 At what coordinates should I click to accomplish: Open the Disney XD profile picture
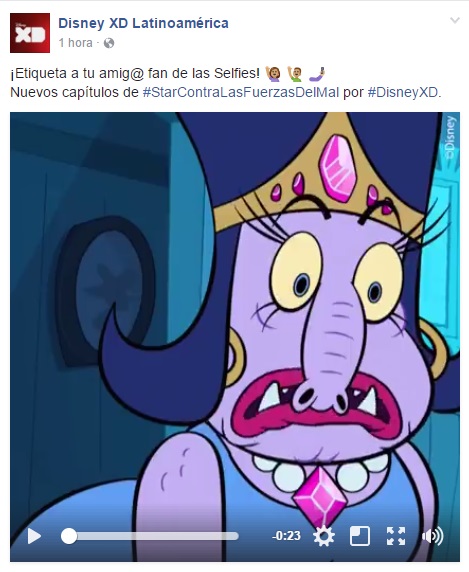pos(30,33)
